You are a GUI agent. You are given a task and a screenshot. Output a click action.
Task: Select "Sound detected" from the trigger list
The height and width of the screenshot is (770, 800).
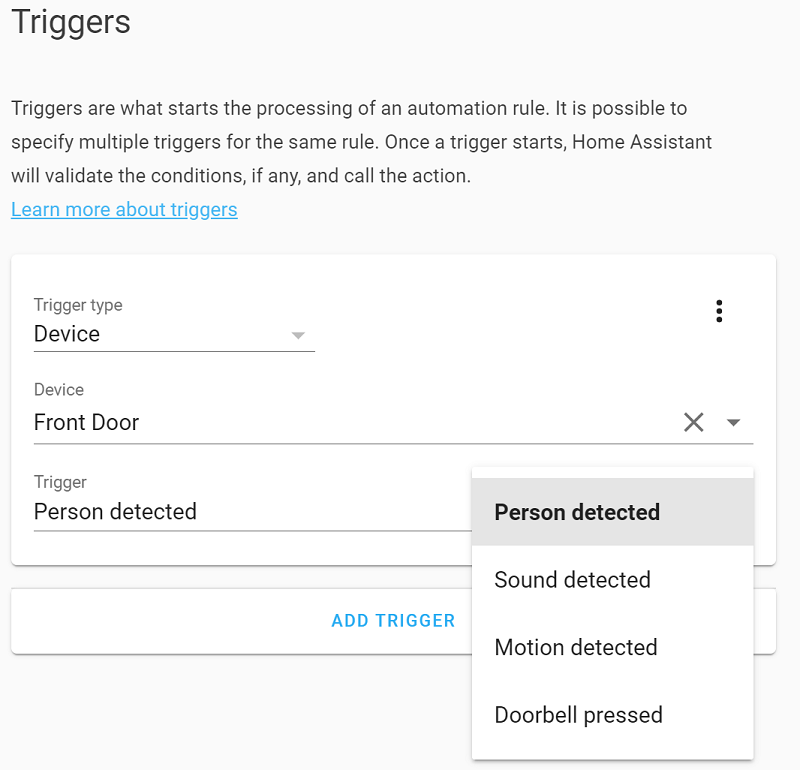[572, 579]
